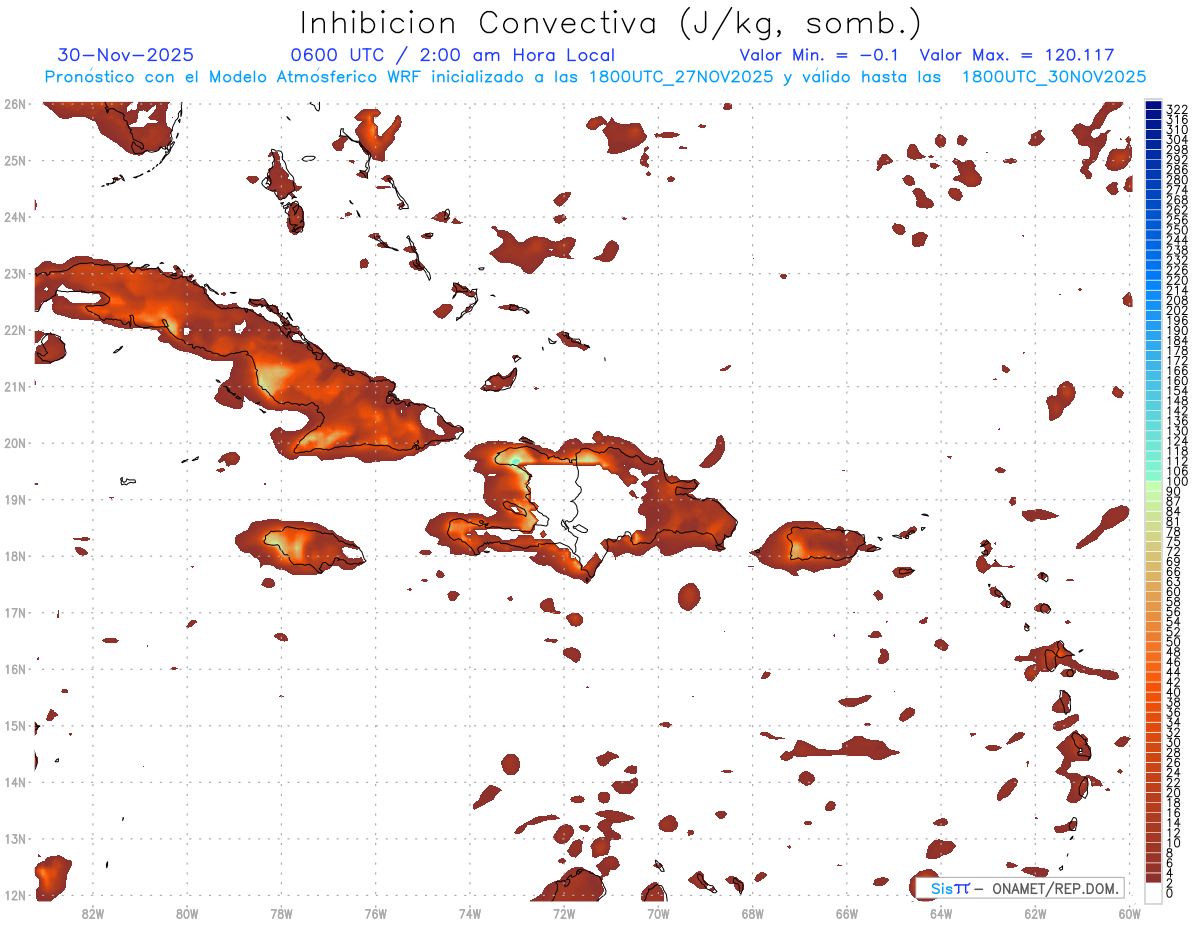Click the color bar value "0"
The height and width of the screenshot is (927, 1200).
[x=1171, y=892]
